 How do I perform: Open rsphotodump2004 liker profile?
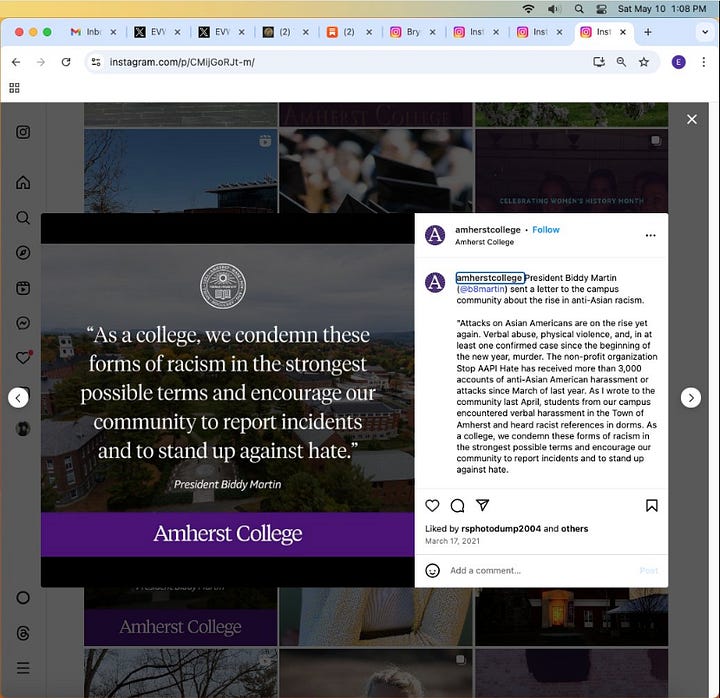(501, 529)
